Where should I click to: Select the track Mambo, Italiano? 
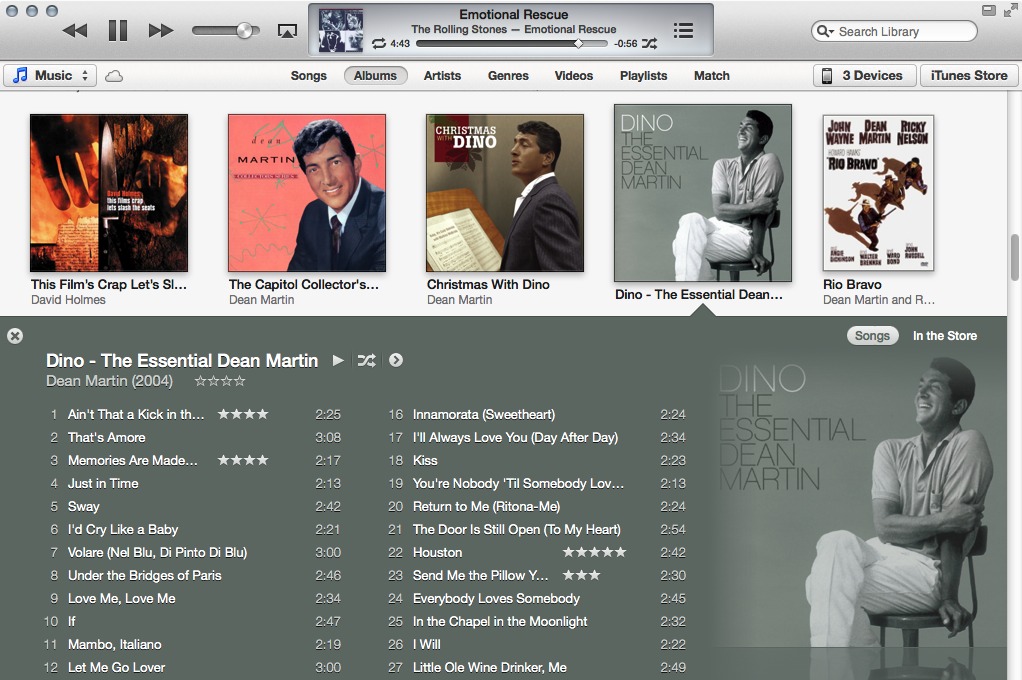click(115, 644)
